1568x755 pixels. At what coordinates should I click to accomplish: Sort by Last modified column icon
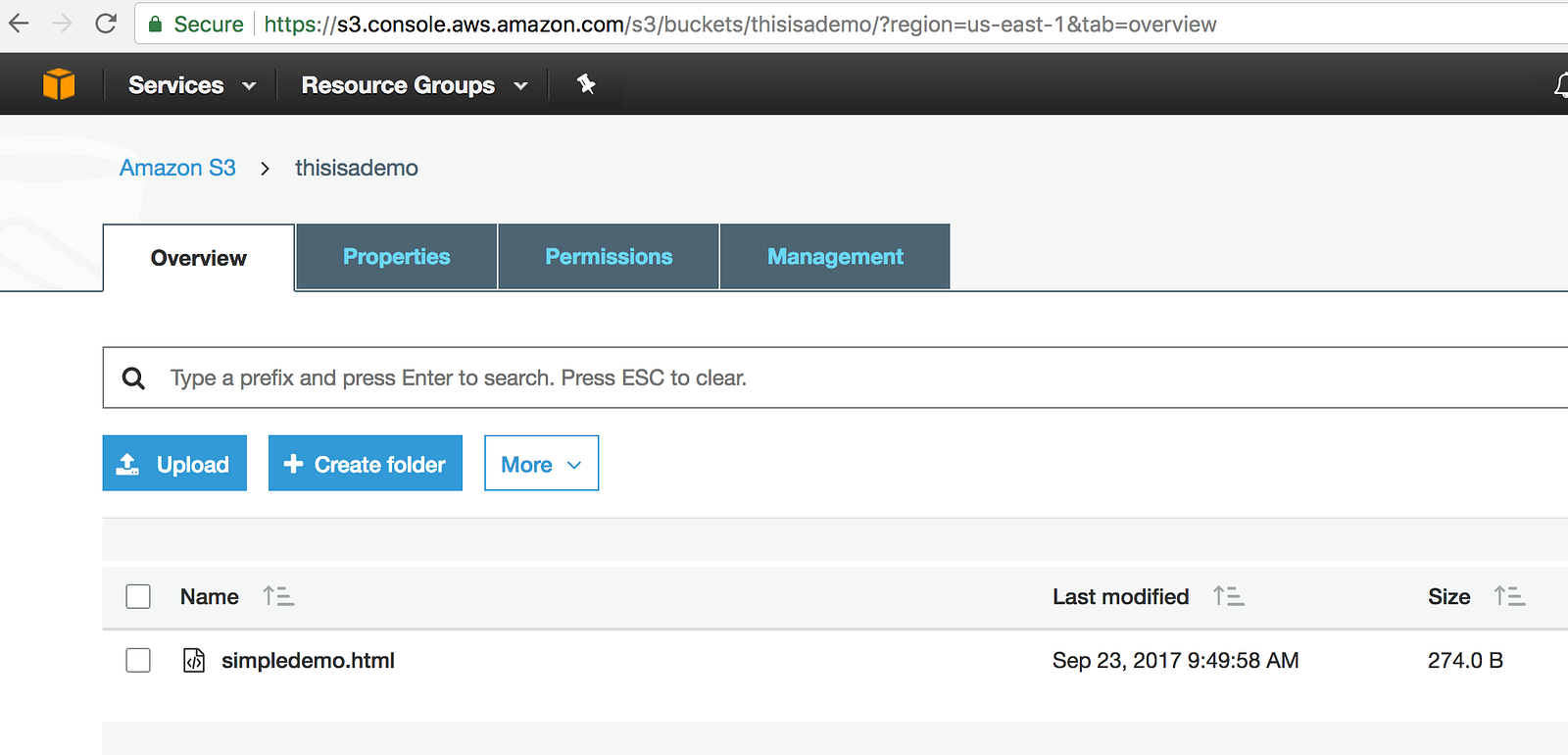click(x=1228, y=596)
